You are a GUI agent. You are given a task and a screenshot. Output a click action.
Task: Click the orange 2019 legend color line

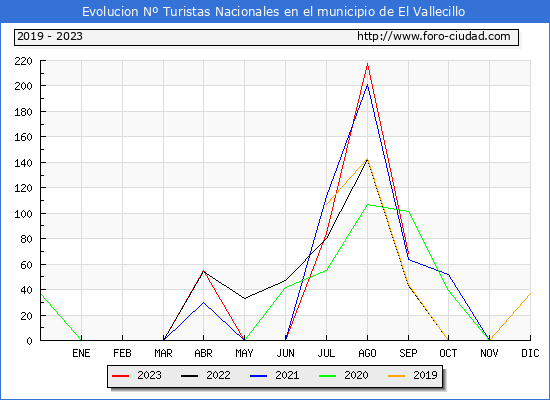(x=396, y=376)
